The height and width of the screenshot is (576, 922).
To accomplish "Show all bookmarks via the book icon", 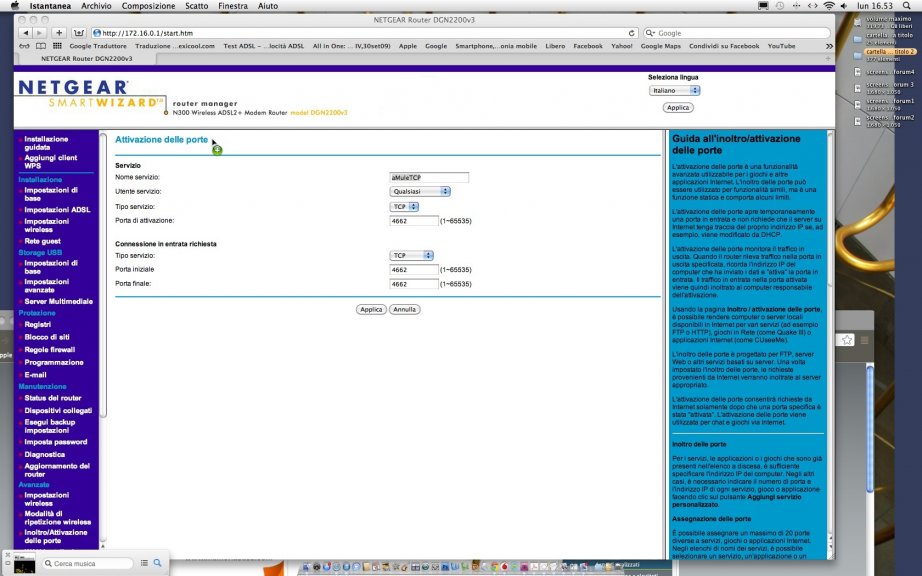I will click(41, 46).
